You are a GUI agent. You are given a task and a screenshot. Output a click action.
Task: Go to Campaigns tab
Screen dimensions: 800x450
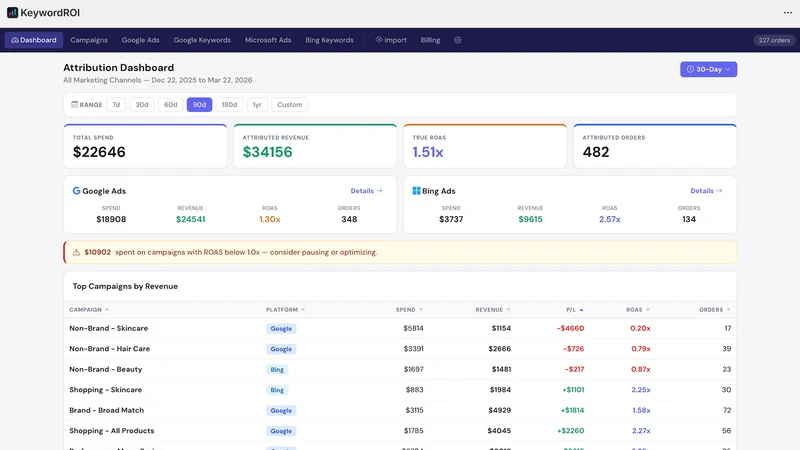pyautogui.click(x=89, y=40)
